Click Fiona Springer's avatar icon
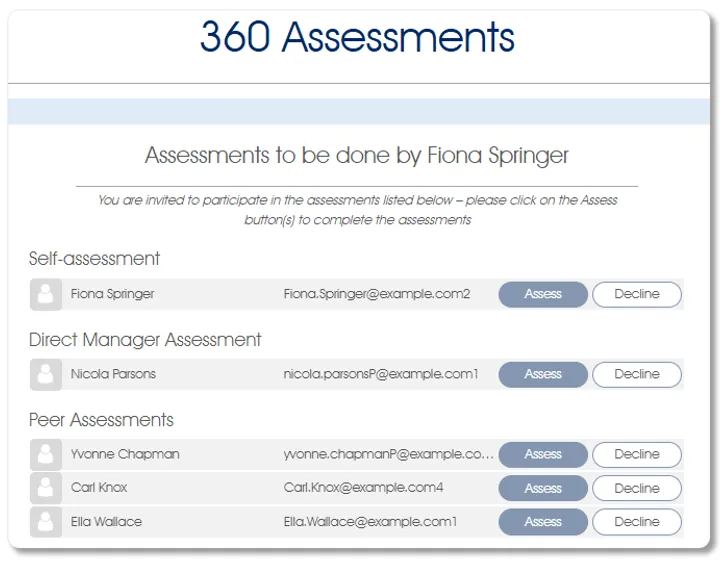Viewport: 727px width, 562px height. [x=45, y=294]
